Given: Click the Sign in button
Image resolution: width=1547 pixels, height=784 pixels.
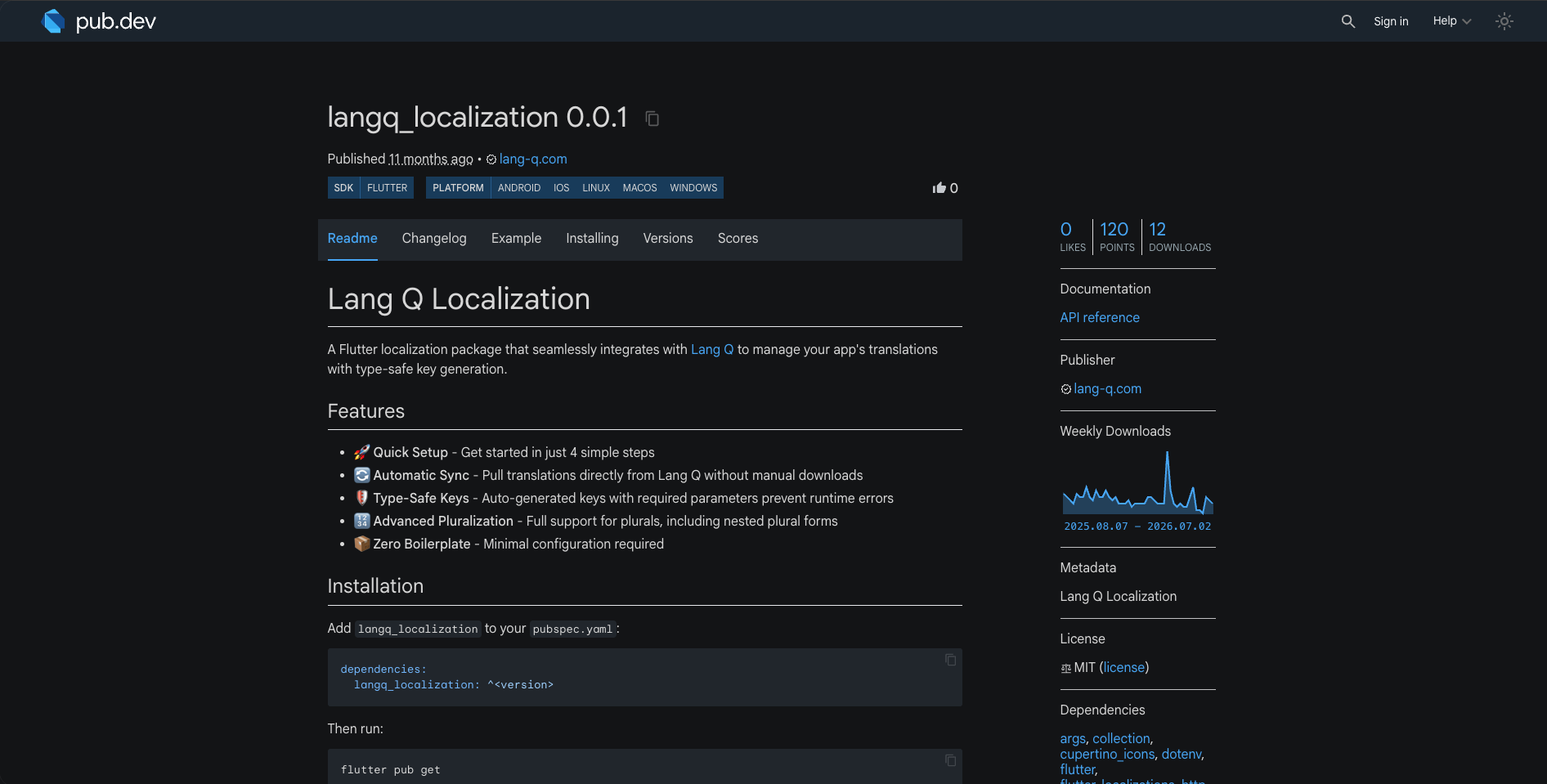Looking at the screenshot, I should [x=1391, y=21].
